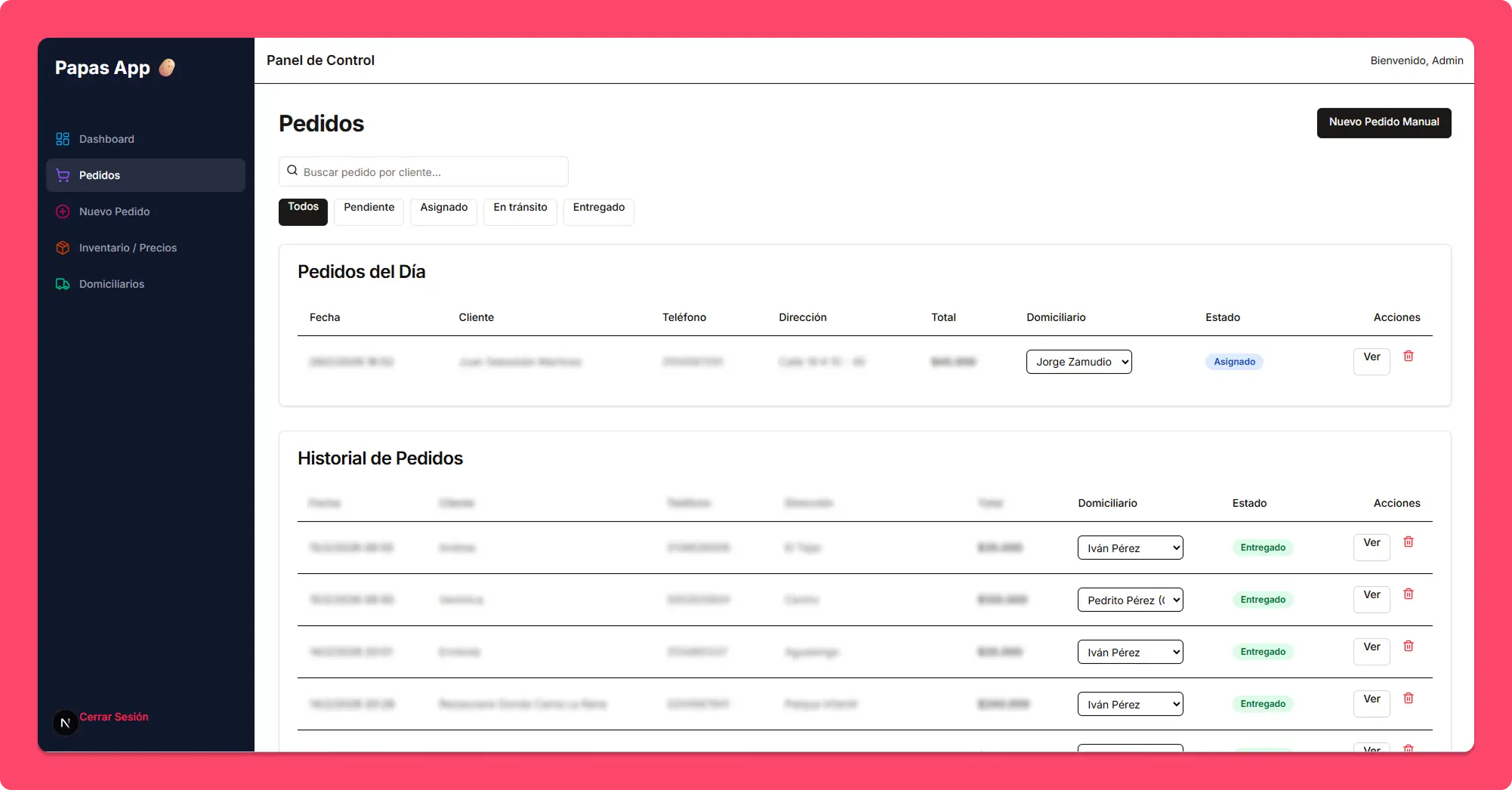Viewport: 1512px width, 790px height.
Task: Click the Nuevo Pedido Manual button
Action: click(x=1384, y=122)
